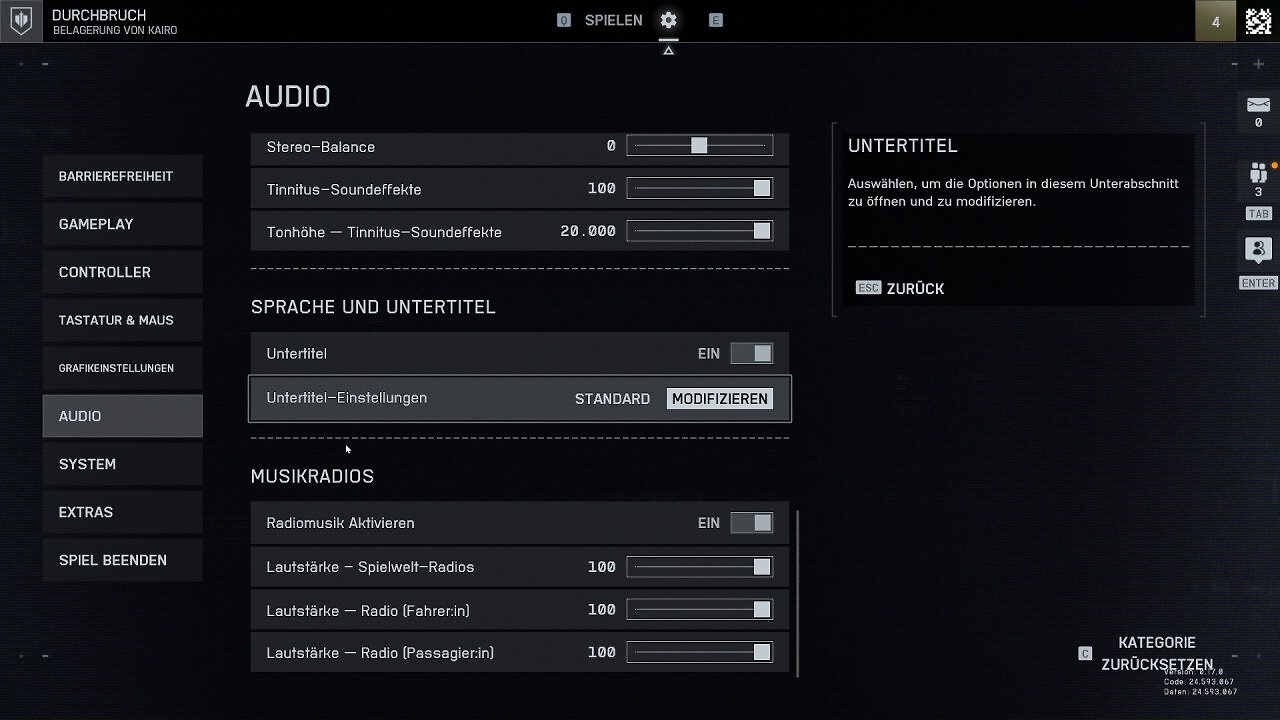Open GRAFIKEINSTELLUNGEN category
The height and width of the screenshot is (720, 1280).
pyautogui.click(x=122, y=368)
